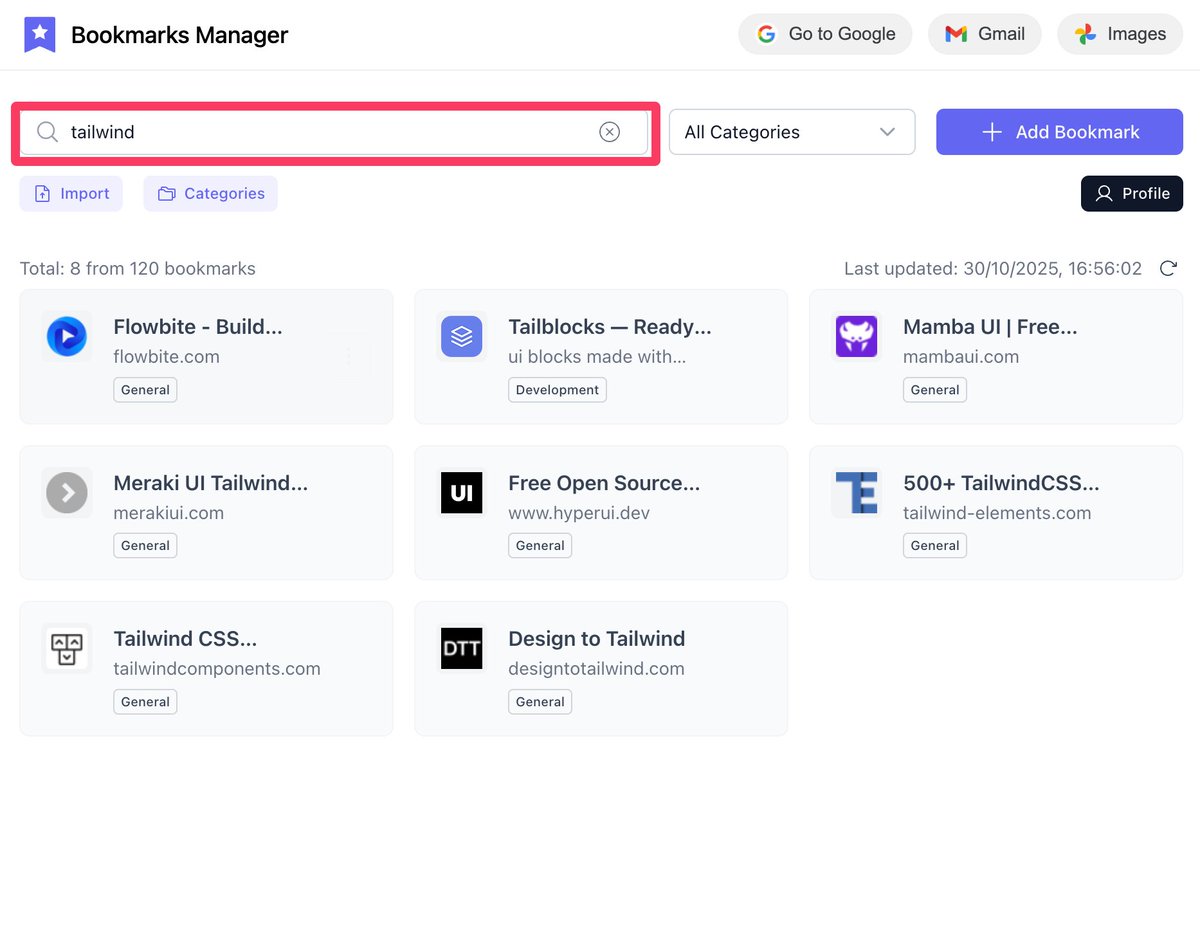Click the DTT favicon for Design to Tailwind
This screenshot has height=952, width=1200.
pyautogui.click(x=461, y=648)
